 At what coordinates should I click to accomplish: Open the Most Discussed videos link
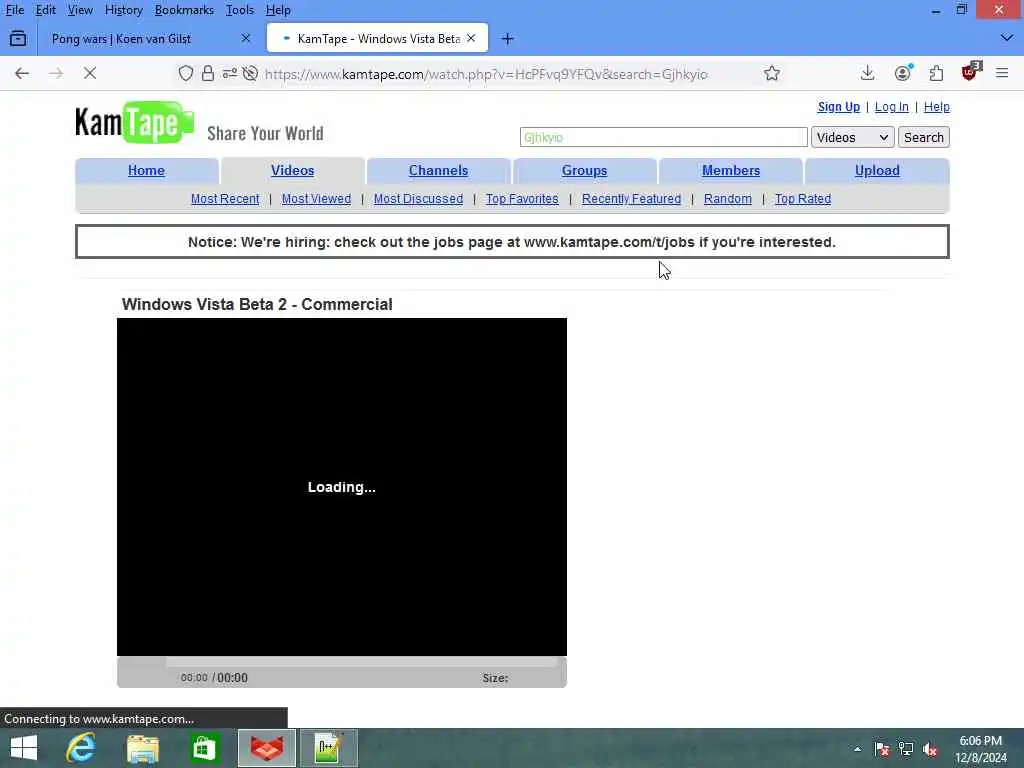click(x=418, y=199)
